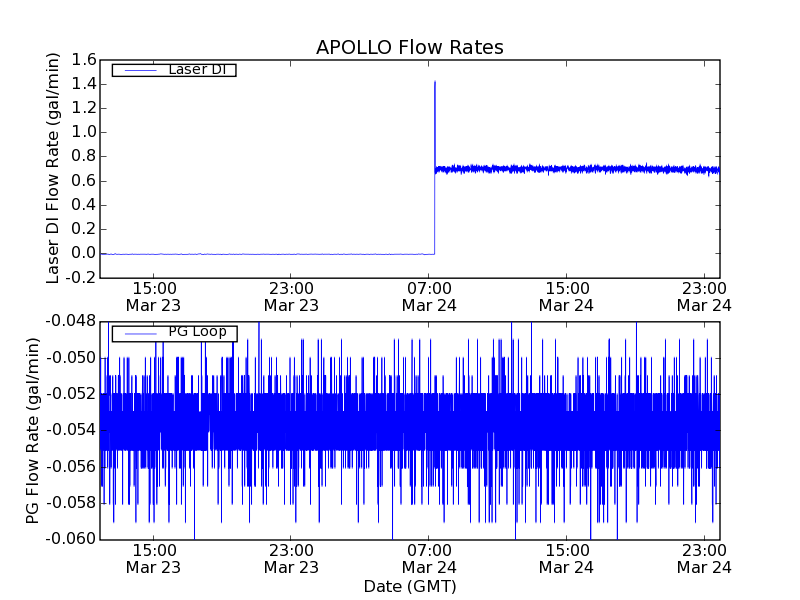The image size is (800, 600).
Task: Click the blue line sample in PG Loop legend
Action: pyautogui.click(x=138, y=333)
